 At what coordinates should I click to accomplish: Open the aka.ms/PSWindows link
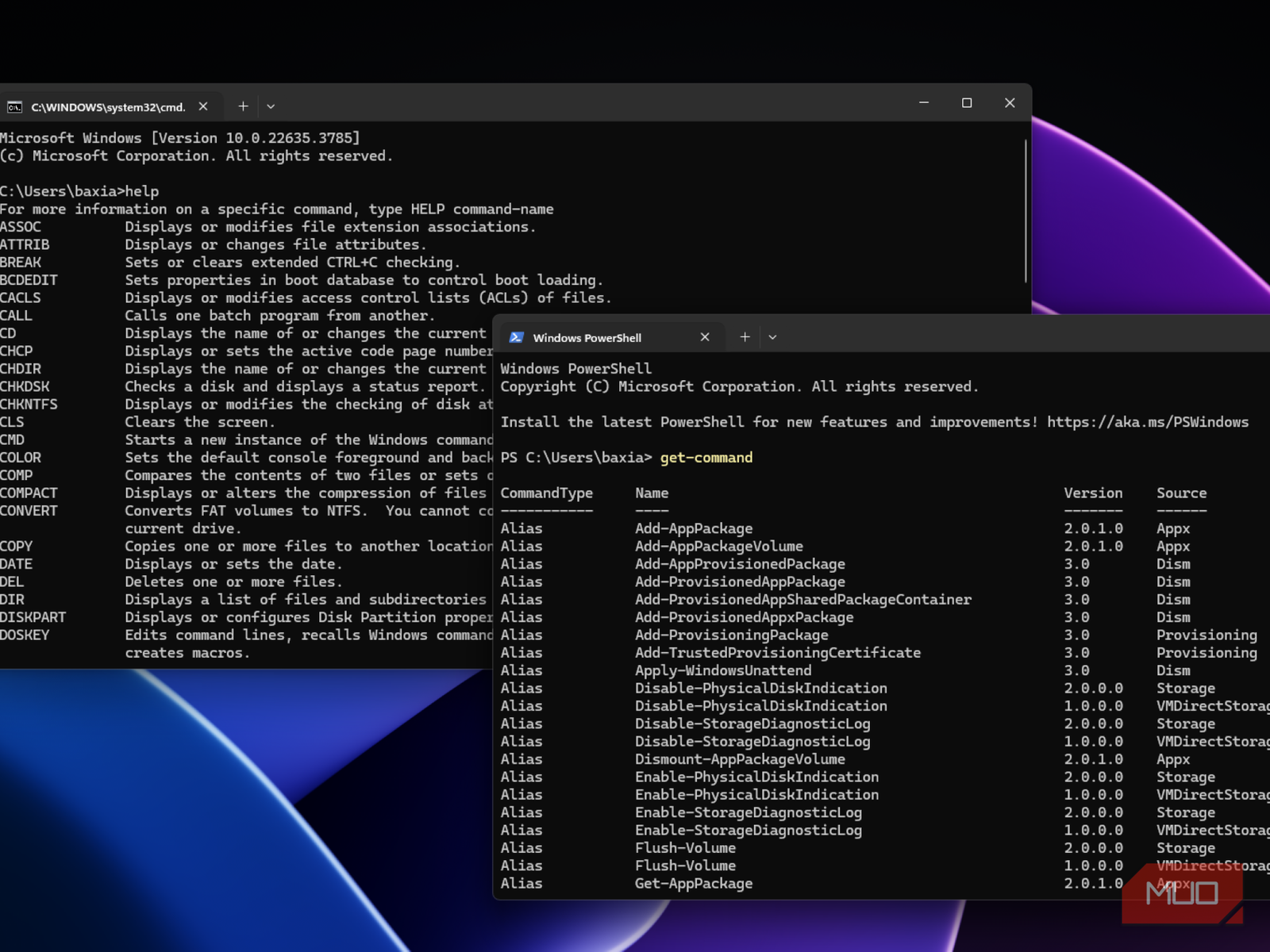(x=1147, y=422)
